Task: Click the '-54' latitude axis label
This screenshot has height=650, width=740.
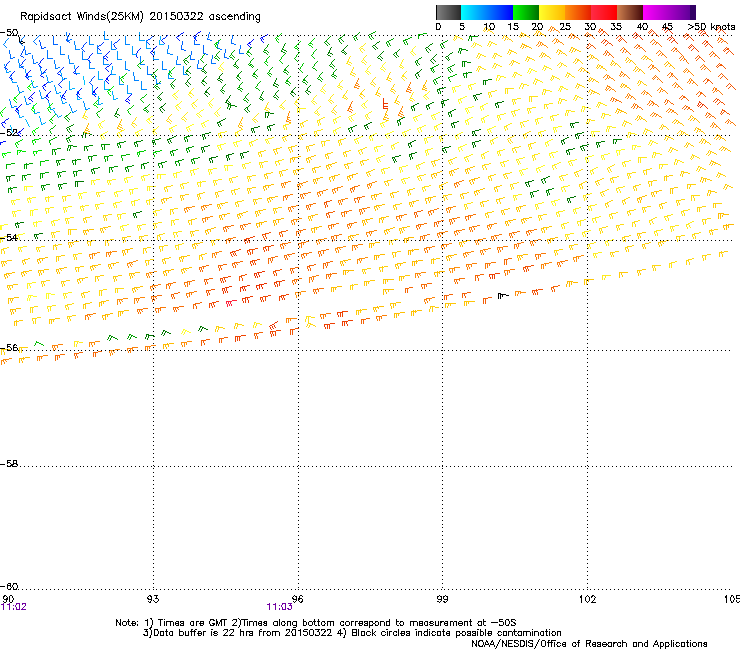Action: tap(9, 237)
